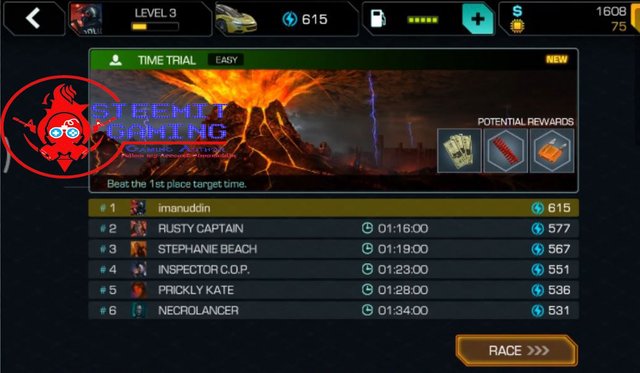The image size is (640, 373).
Task: Open the cash reward icon
Action: pos(459,151)
